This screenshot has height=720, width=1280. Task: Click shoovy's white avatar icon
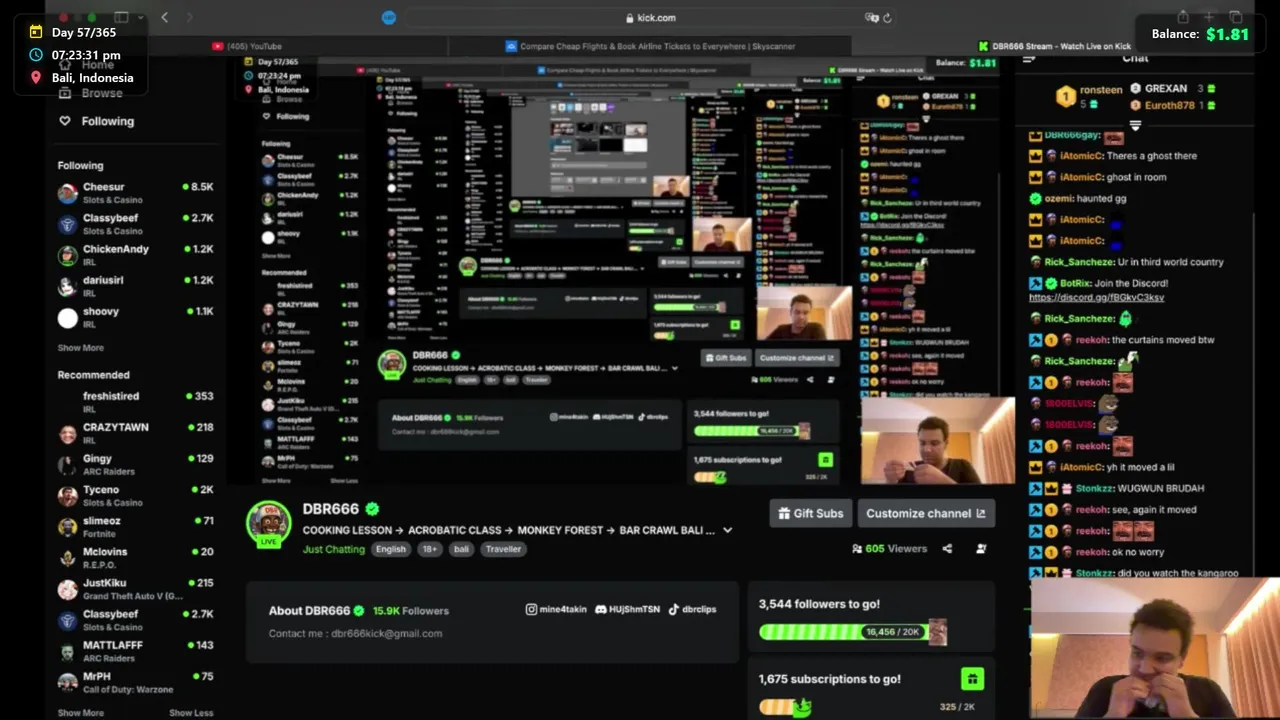pos(67,318)
